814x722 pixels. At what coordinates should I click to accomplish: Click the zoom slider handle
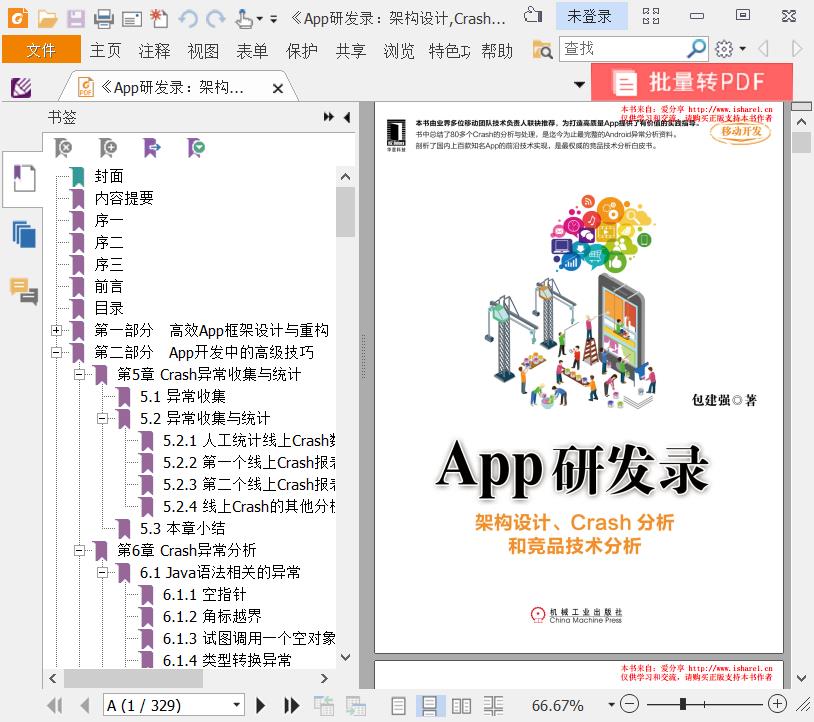[683, 704]
